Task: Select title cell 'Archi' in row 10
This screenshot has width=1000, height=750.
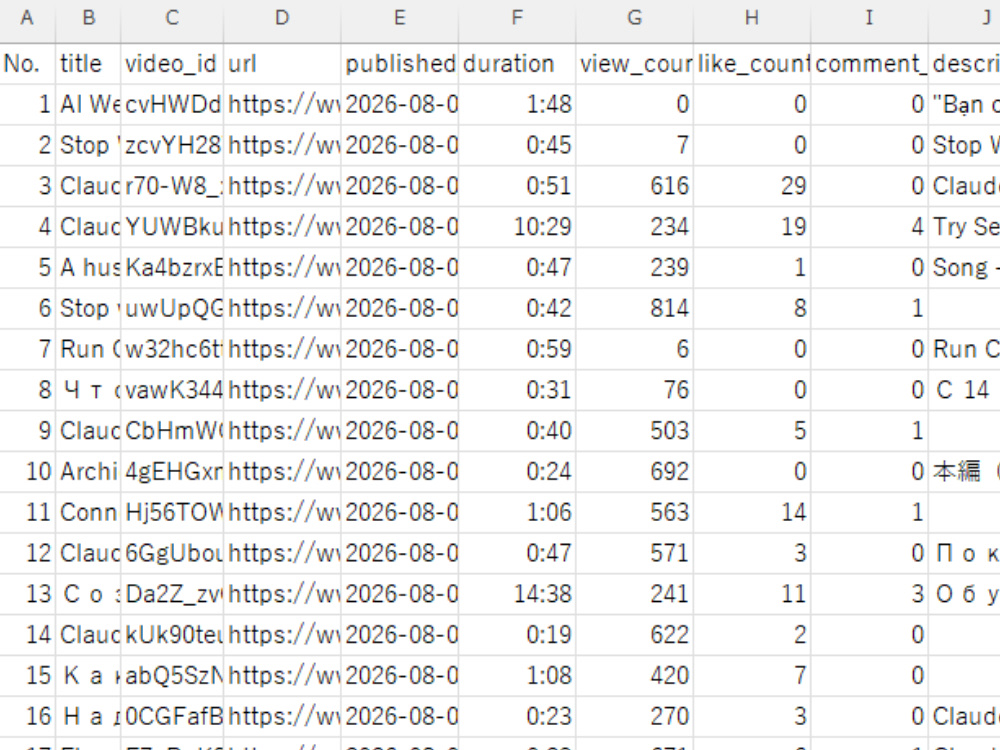Action: coord(89,471)
